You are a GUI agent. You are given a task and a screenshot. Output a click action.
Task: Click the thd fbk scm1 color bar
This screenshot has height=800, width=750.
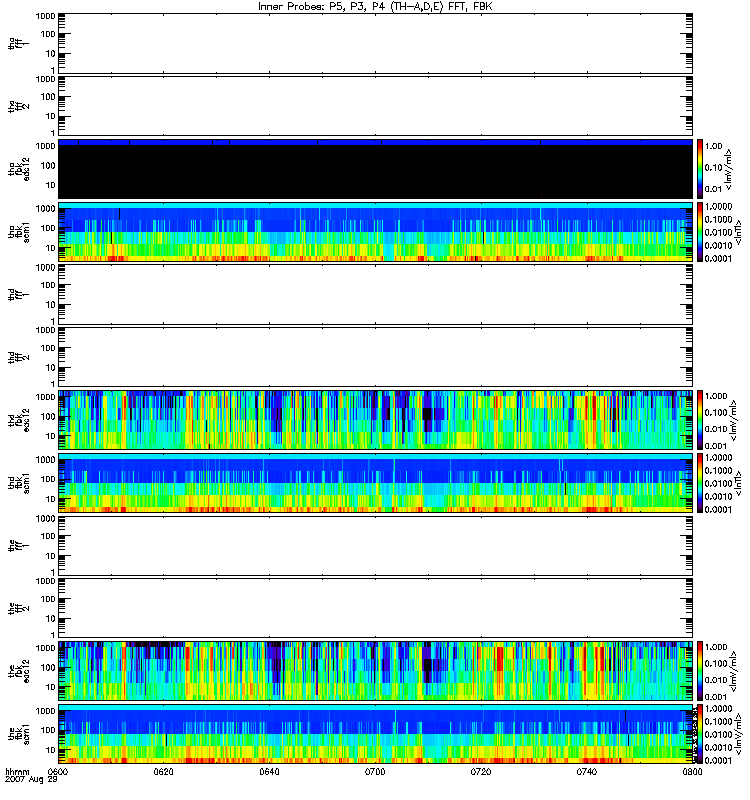pyautogui.click(x=700, y=483)
